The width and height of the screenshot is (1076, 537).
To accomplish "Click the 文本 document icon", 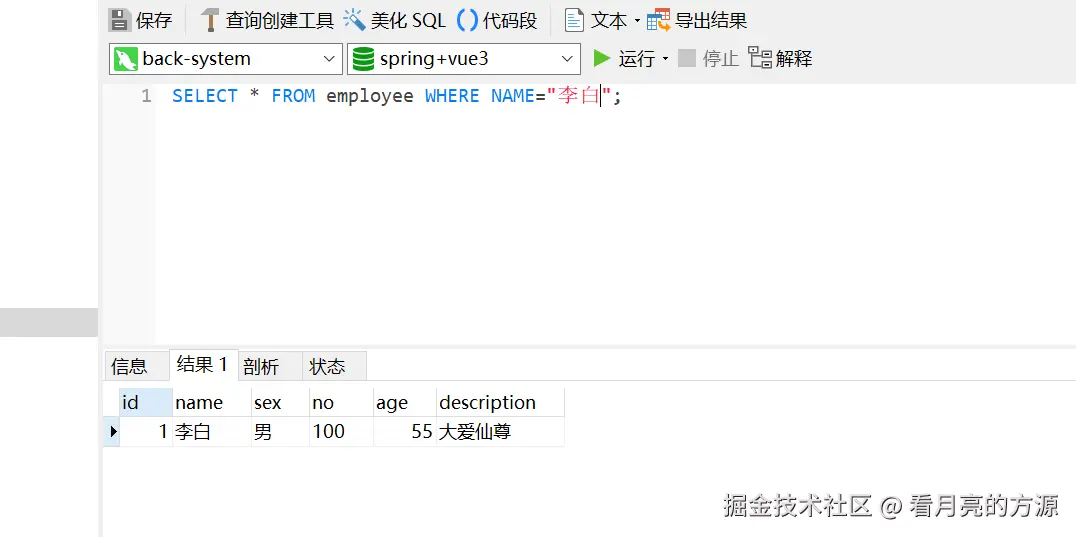I will tap(574, 20).
